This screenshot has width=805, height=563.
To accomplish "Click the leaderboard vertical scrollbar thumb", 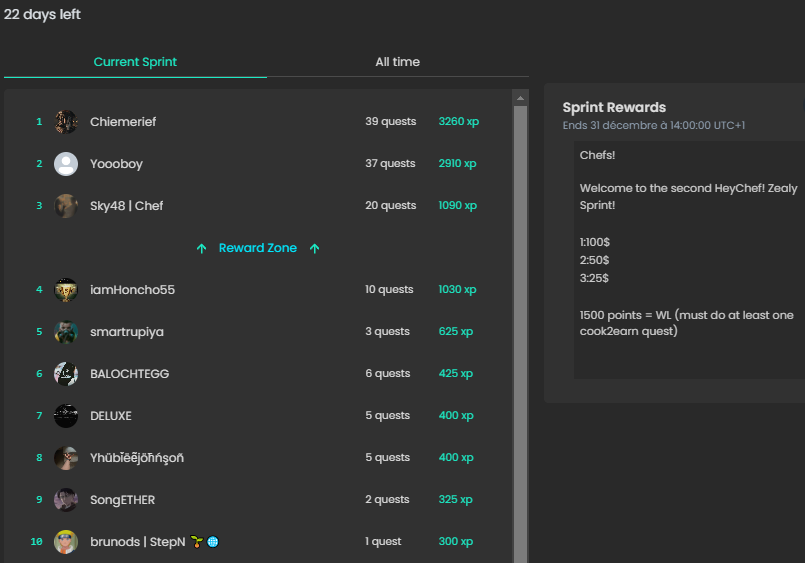I will click(x=521, y=334).
